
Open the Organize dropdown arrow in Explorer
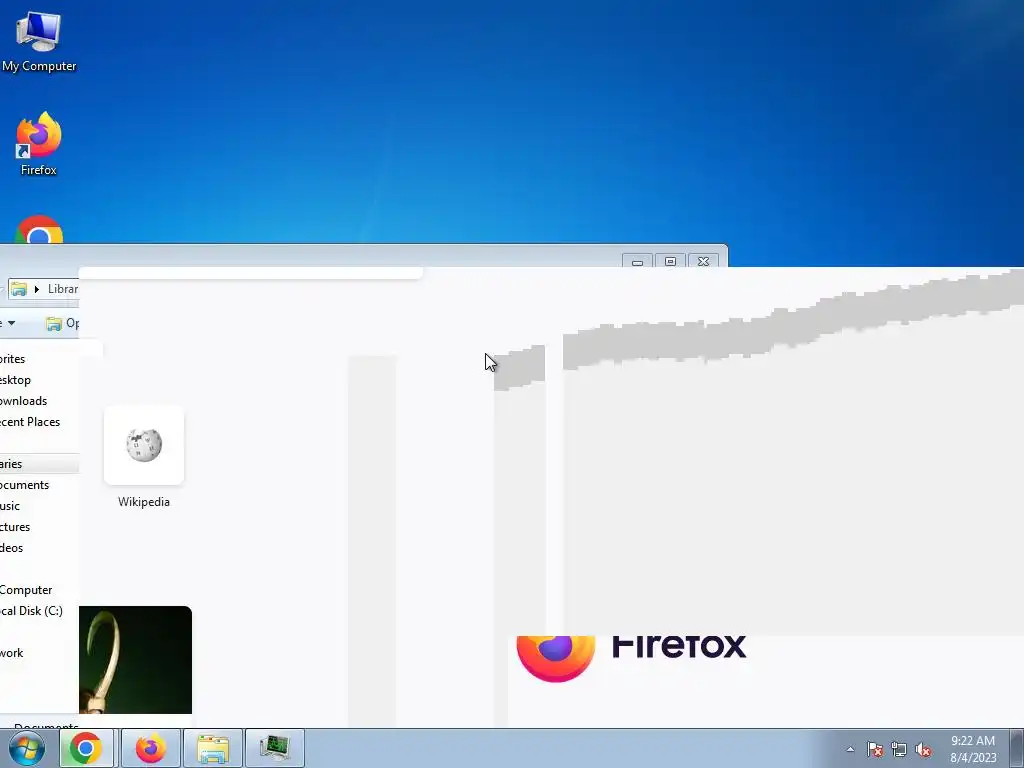[11, 323]
